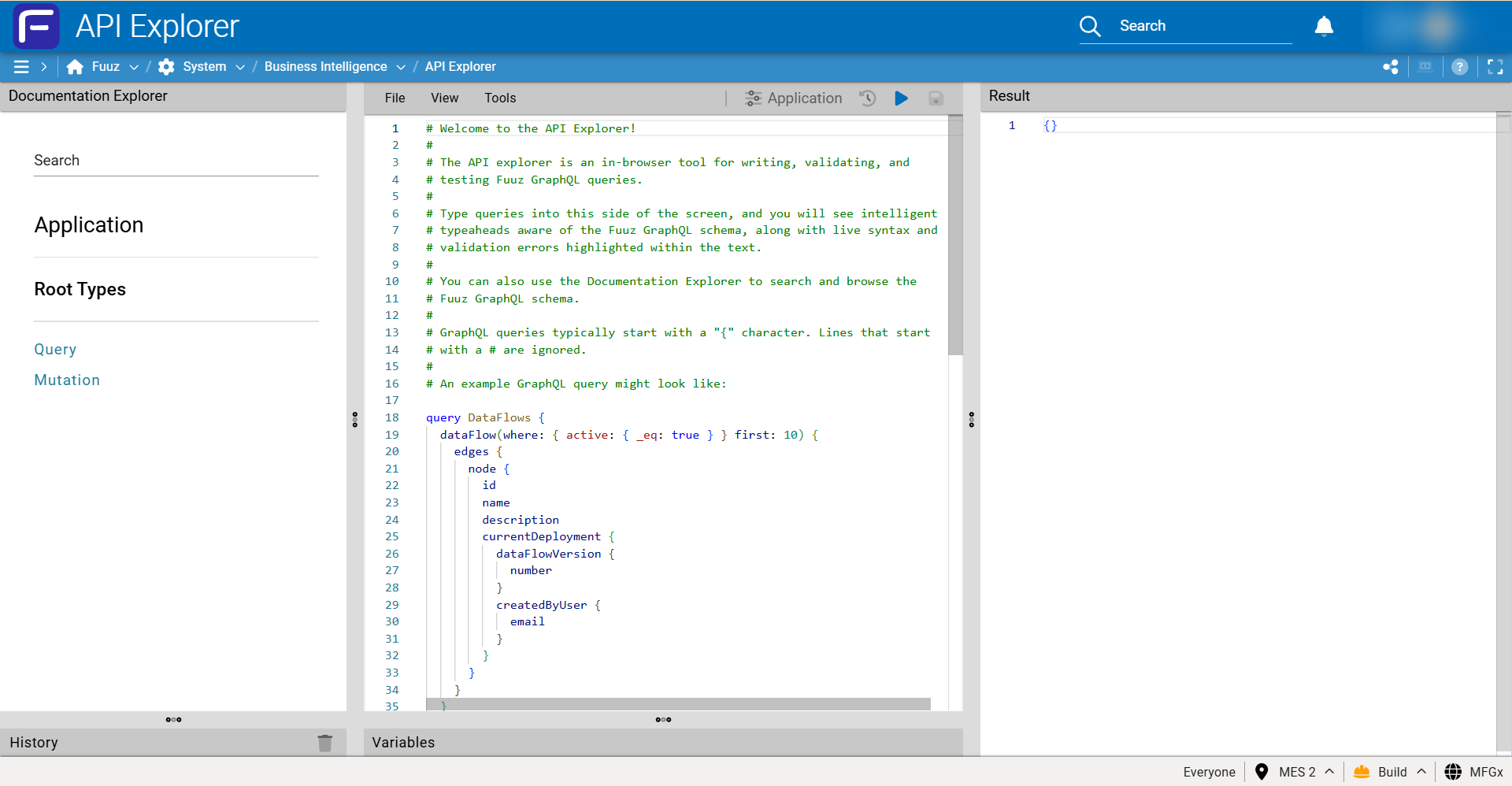1512x786 pixels.
Task: Click the Fuuz logo in header
Action: 36,26
